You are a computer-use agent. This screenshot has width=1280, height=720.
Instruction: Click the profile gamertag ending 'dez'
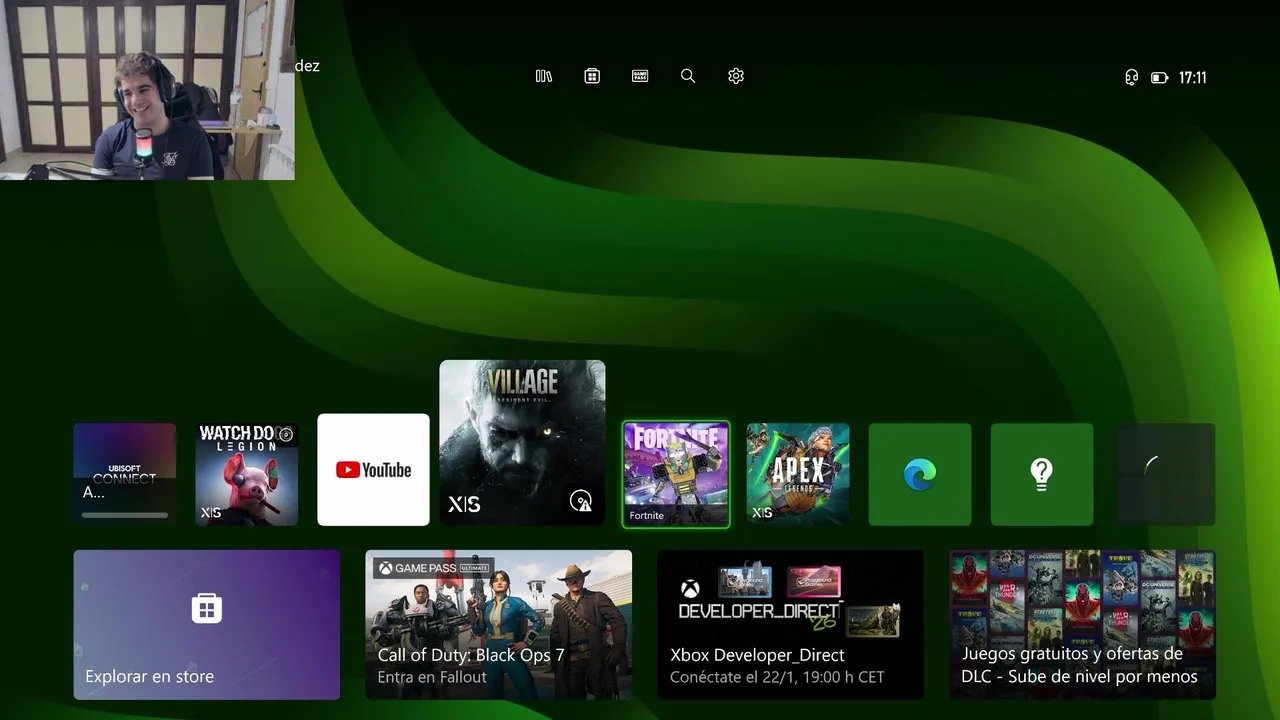pos(307,65)
